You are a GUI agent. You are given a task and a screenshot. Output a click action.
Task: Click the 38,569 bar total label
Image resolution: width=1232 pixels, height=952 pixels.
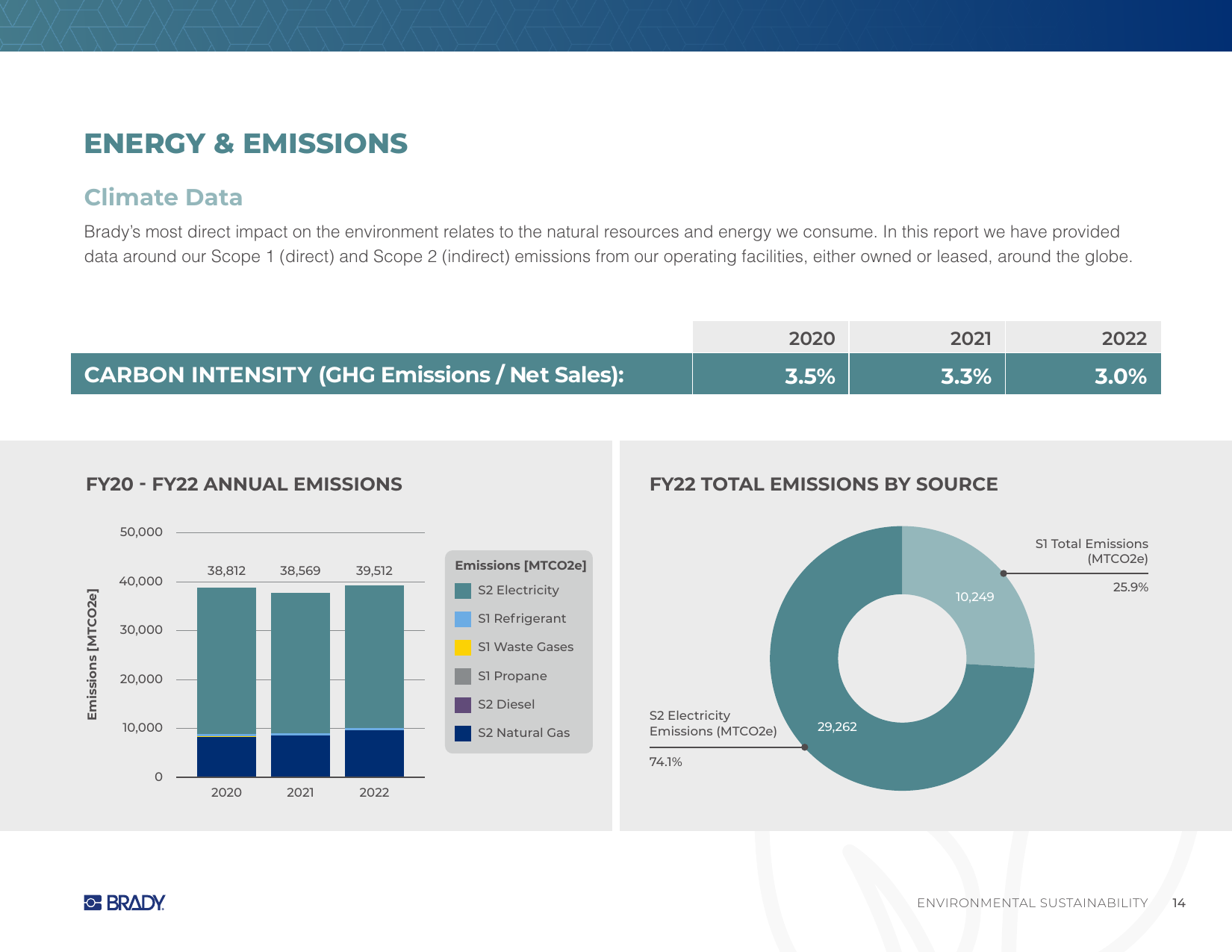tap(300, 570)
